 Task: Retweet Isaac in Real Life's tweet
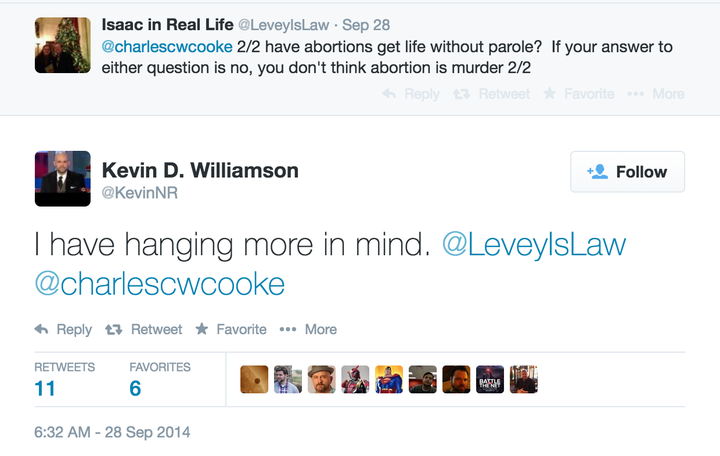click(491, 94)
